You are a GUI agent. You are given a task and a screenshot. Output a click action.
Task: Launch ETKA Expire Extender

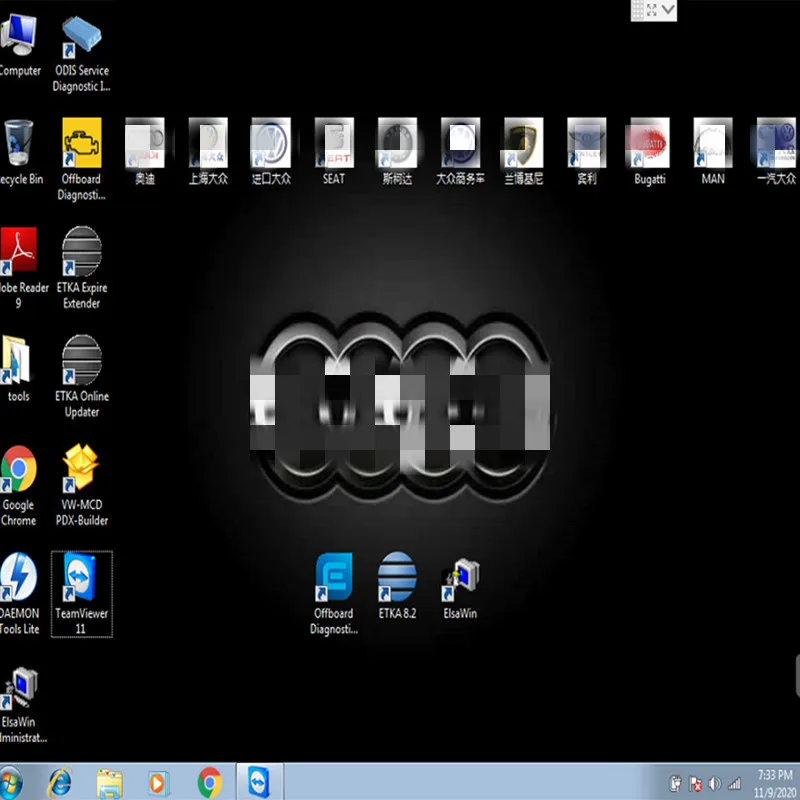coord(82,268)
